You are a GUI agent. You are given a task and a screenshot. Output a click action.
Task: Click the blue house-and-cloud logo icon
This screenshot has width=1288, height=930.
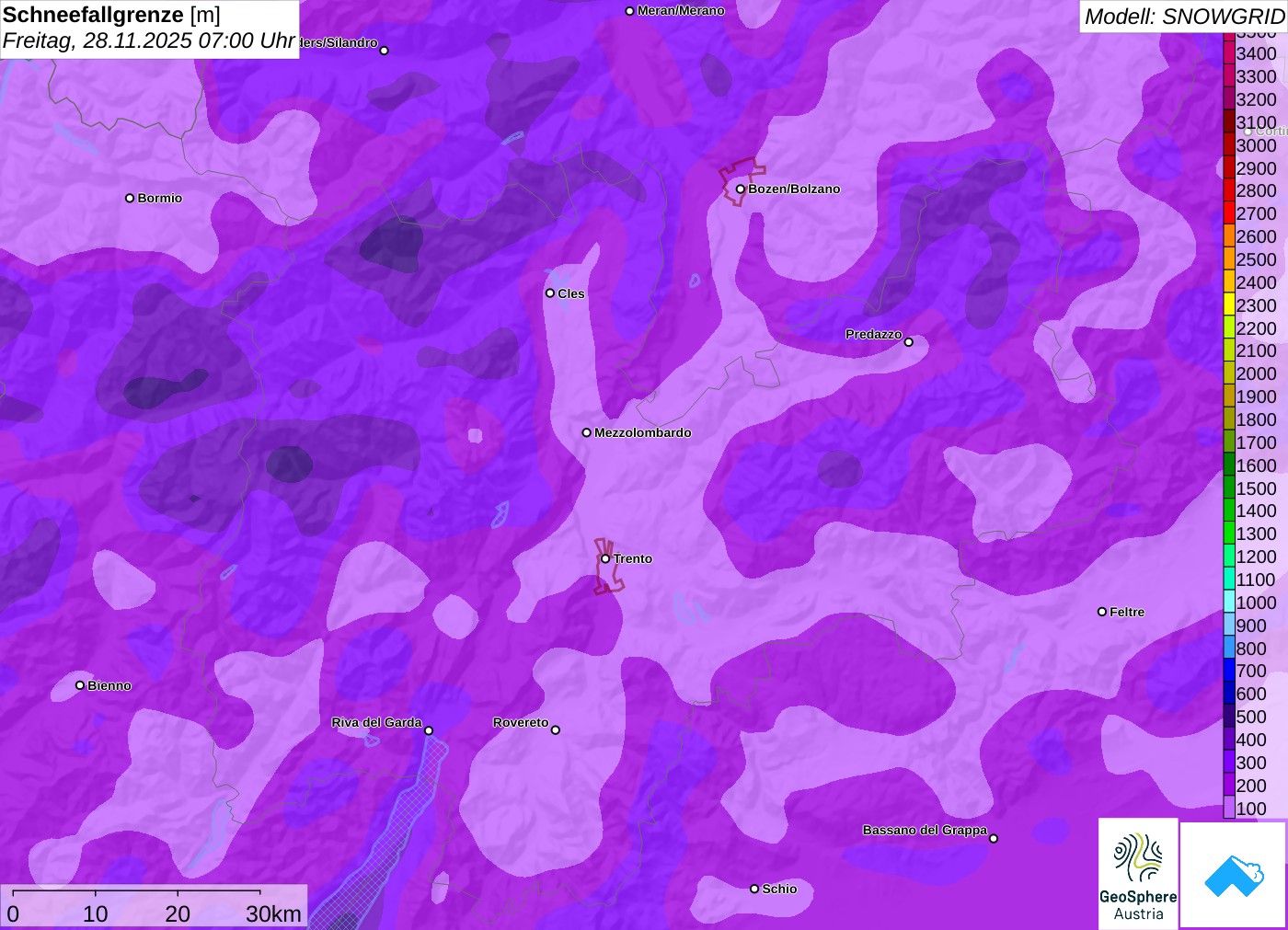point(1233,875)
